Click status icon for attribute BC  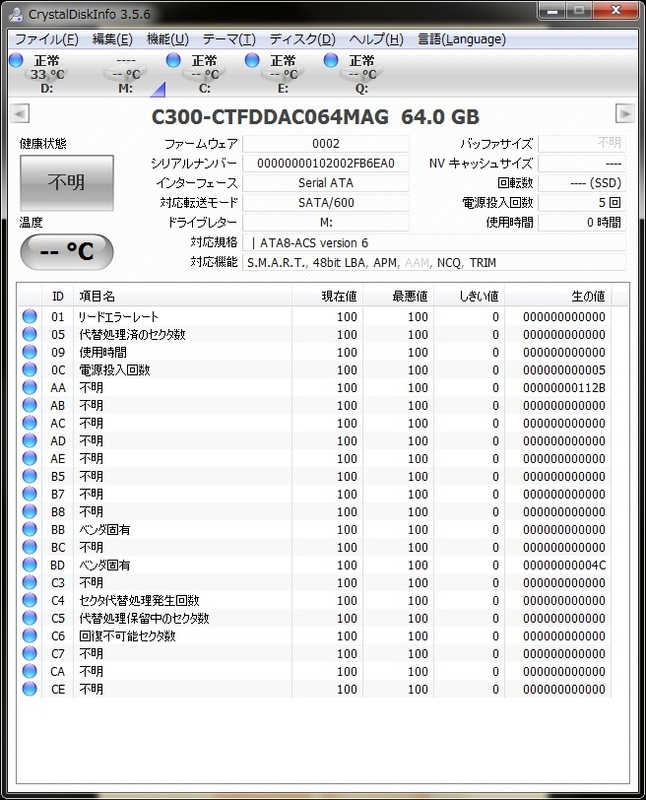[x=30, y=547]
